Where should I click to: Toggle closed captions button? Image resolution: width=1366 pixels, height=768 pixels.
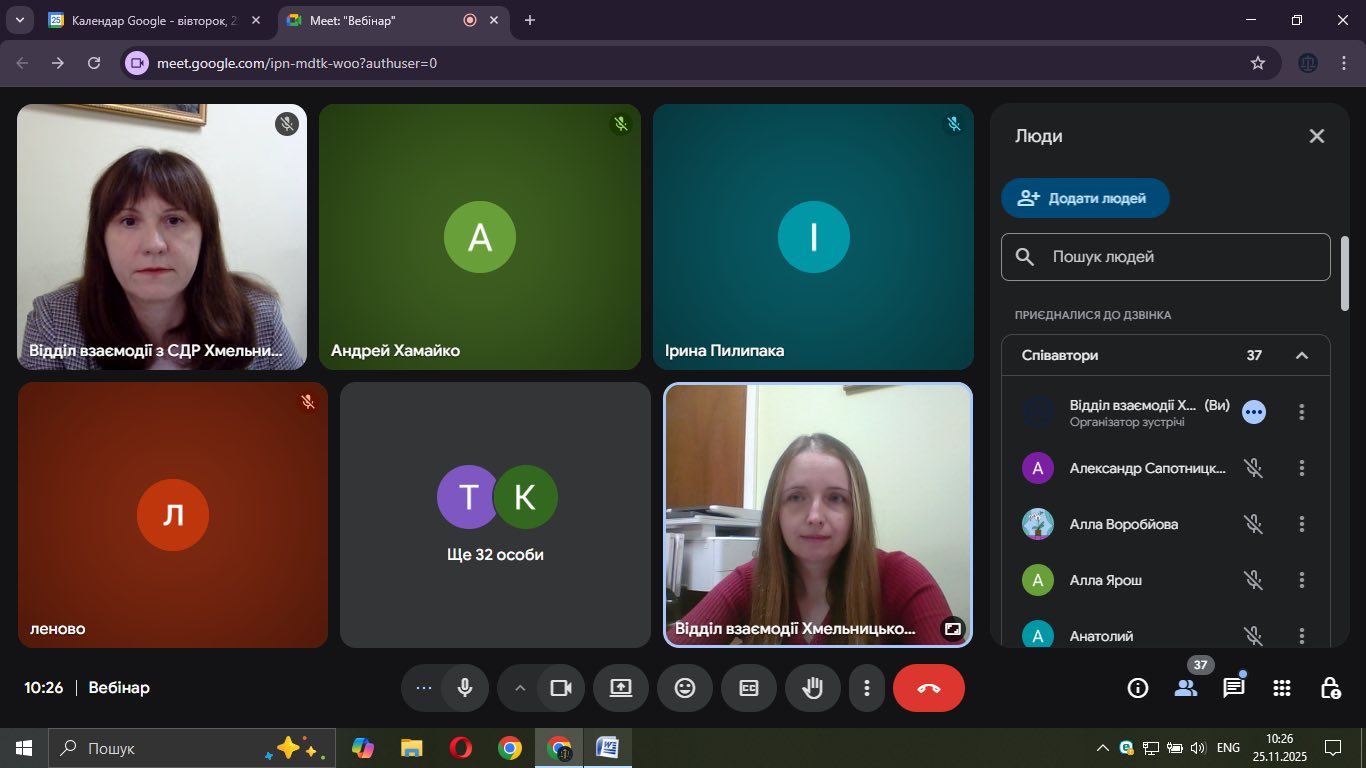(748, 688)
